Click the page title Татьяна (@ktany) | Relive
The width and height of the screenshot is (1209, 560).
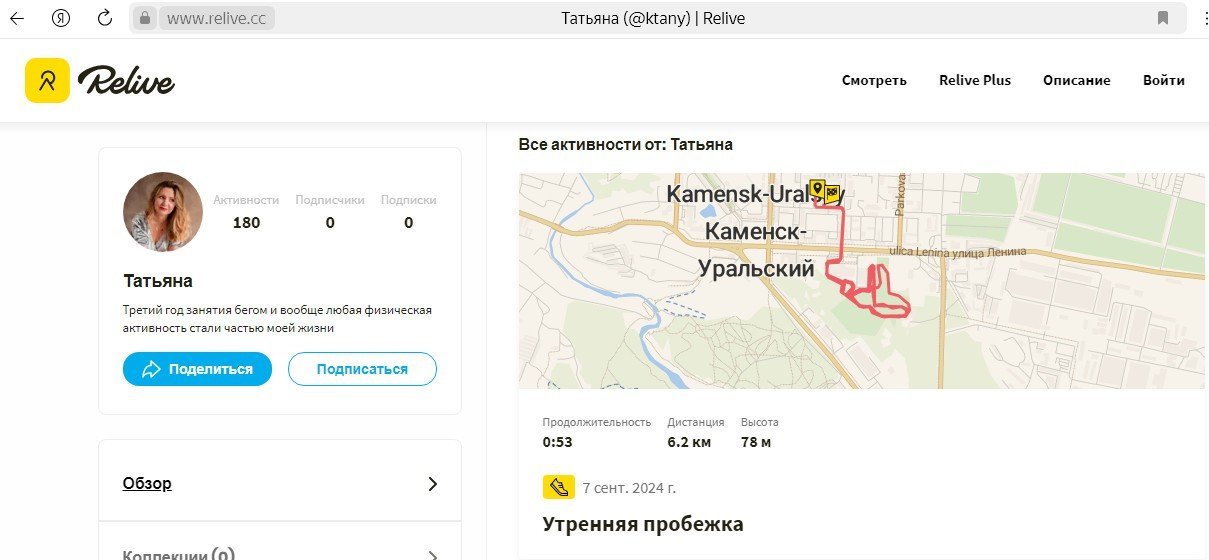point(653,18)
